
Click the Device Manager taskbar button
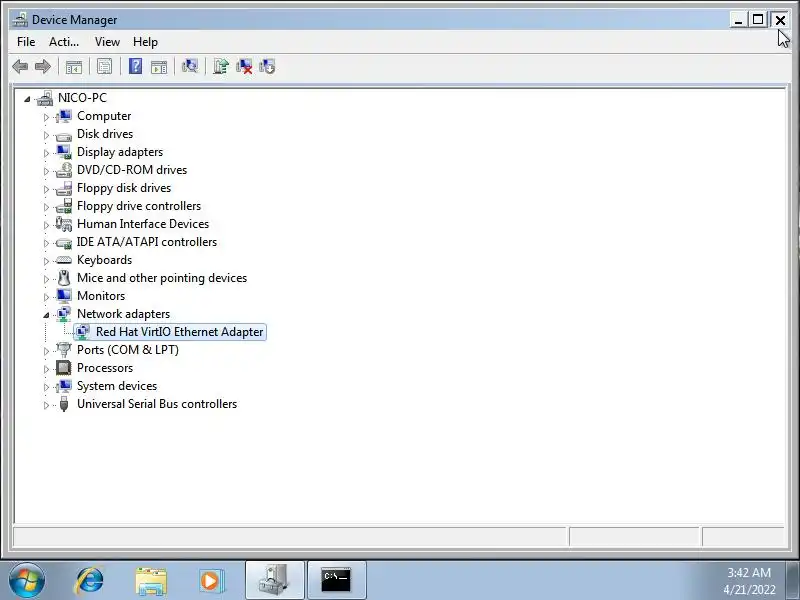tap(276, 580)
